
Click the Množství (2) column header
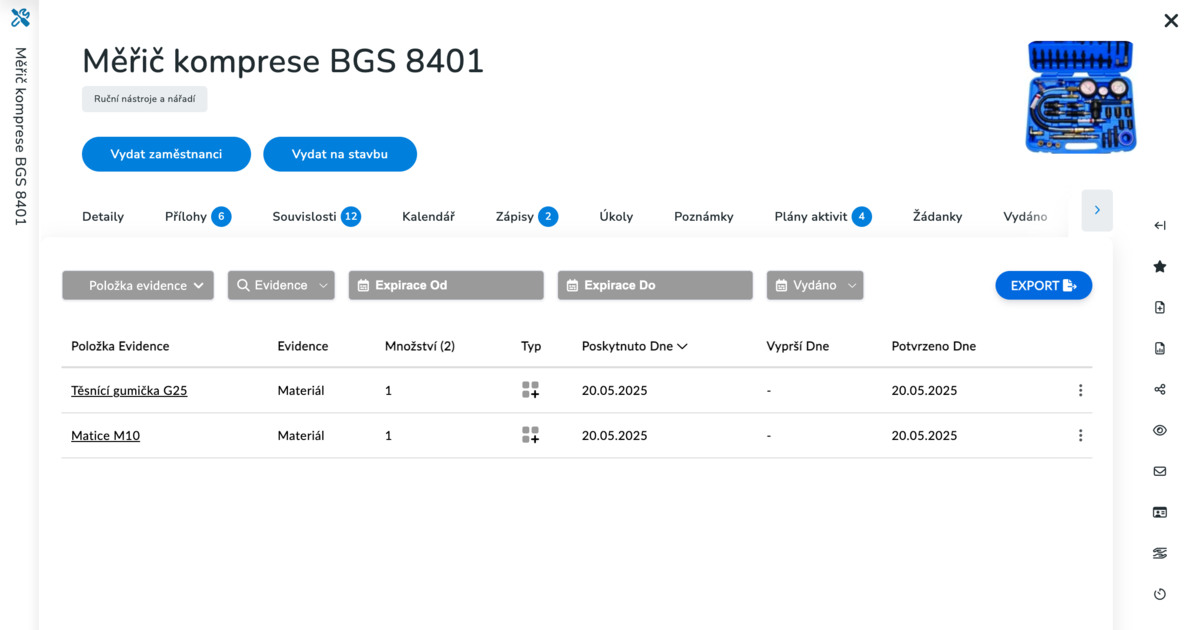420,346
